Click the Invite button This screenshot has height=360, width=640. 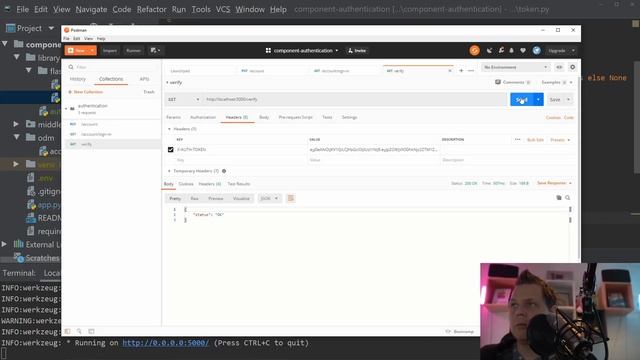(357, 51)
